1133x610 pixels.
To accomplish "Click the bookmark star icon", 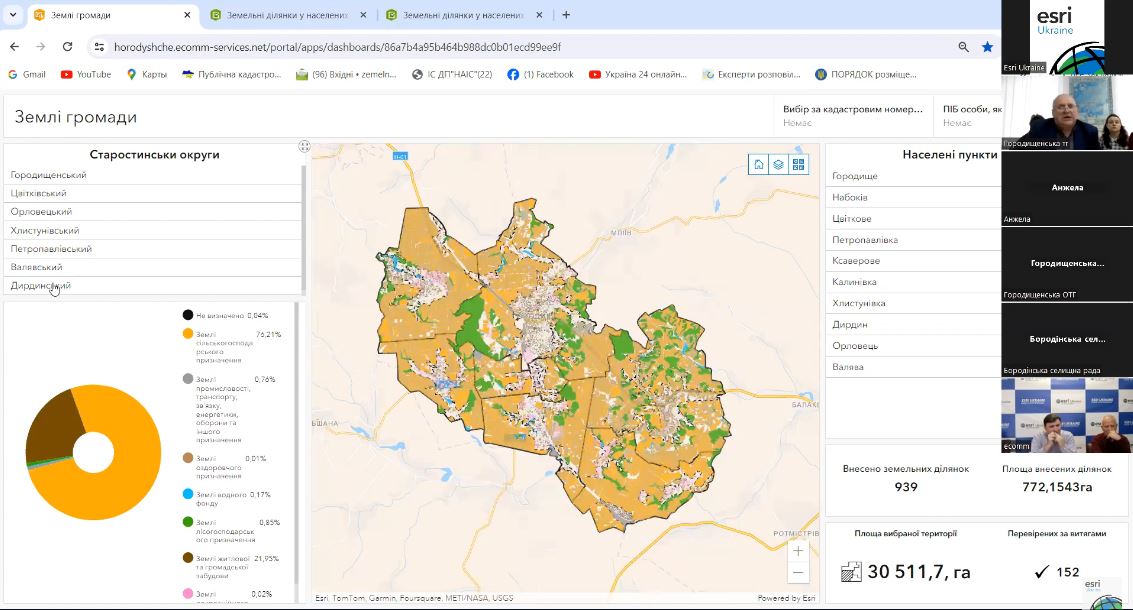I will click(x=987, y=47).
